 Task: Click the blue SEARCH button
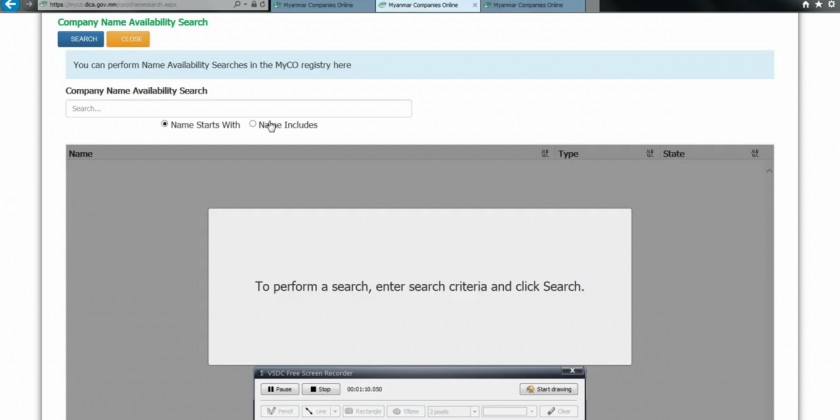81,39
